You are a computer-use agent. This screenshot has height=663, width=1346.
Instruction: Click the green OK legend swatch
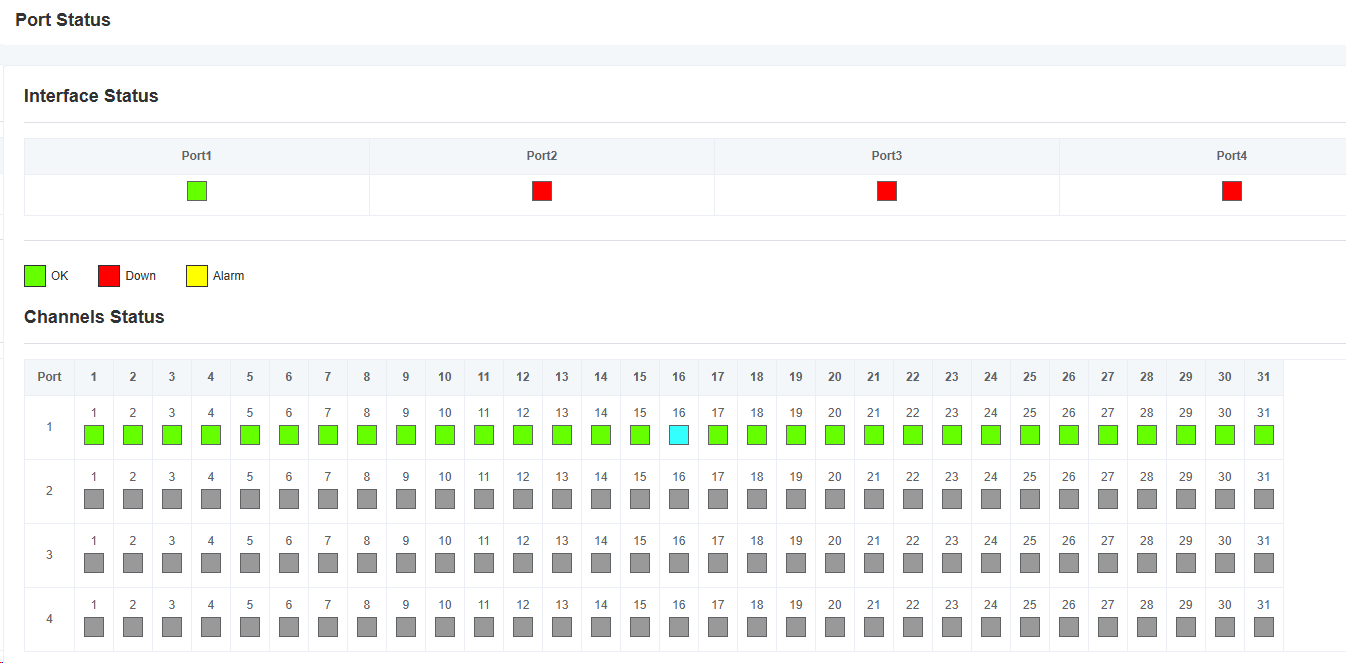pyautogui.click(x=35, y=276)
